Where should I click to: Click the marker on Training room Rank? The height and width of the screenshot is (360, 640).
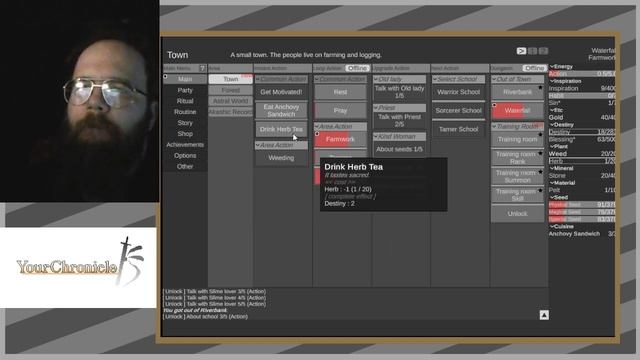540,153
